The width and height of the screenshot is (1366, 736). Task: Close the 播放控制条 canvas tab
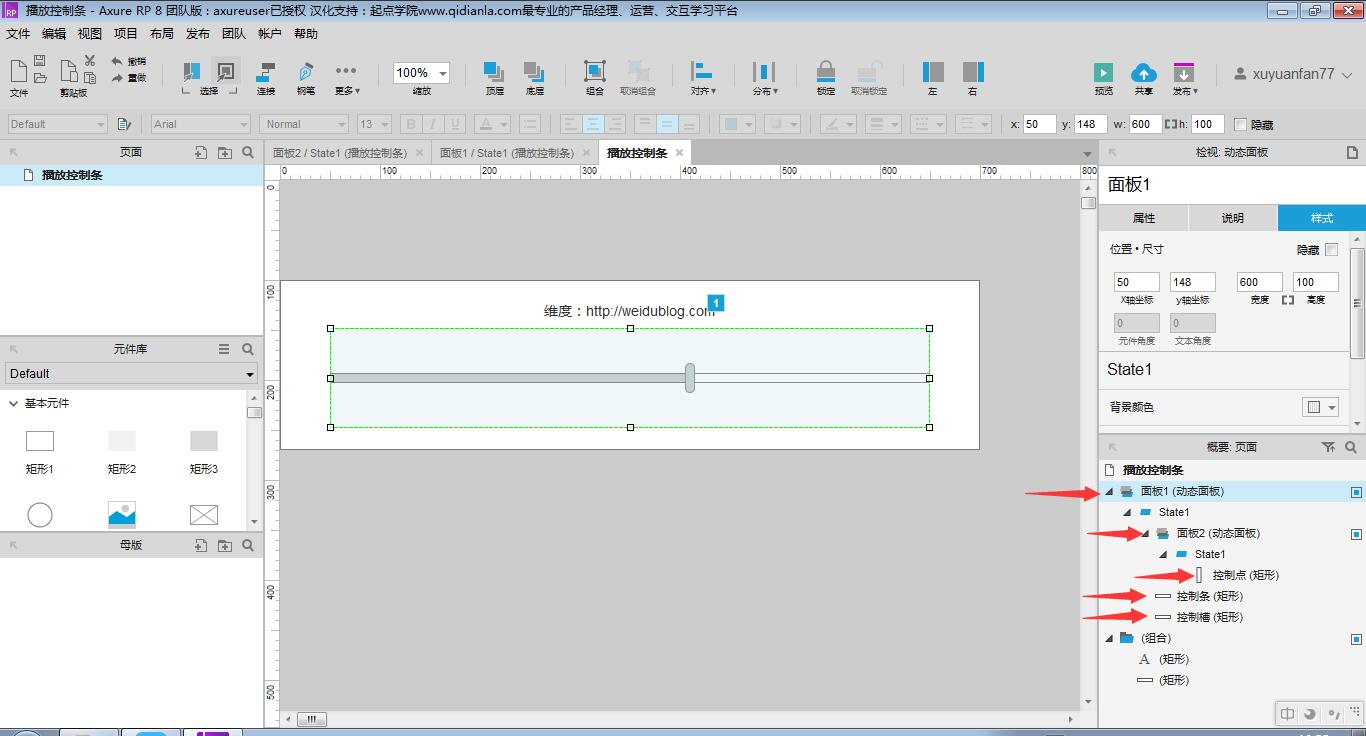click(x=679, y=153)
